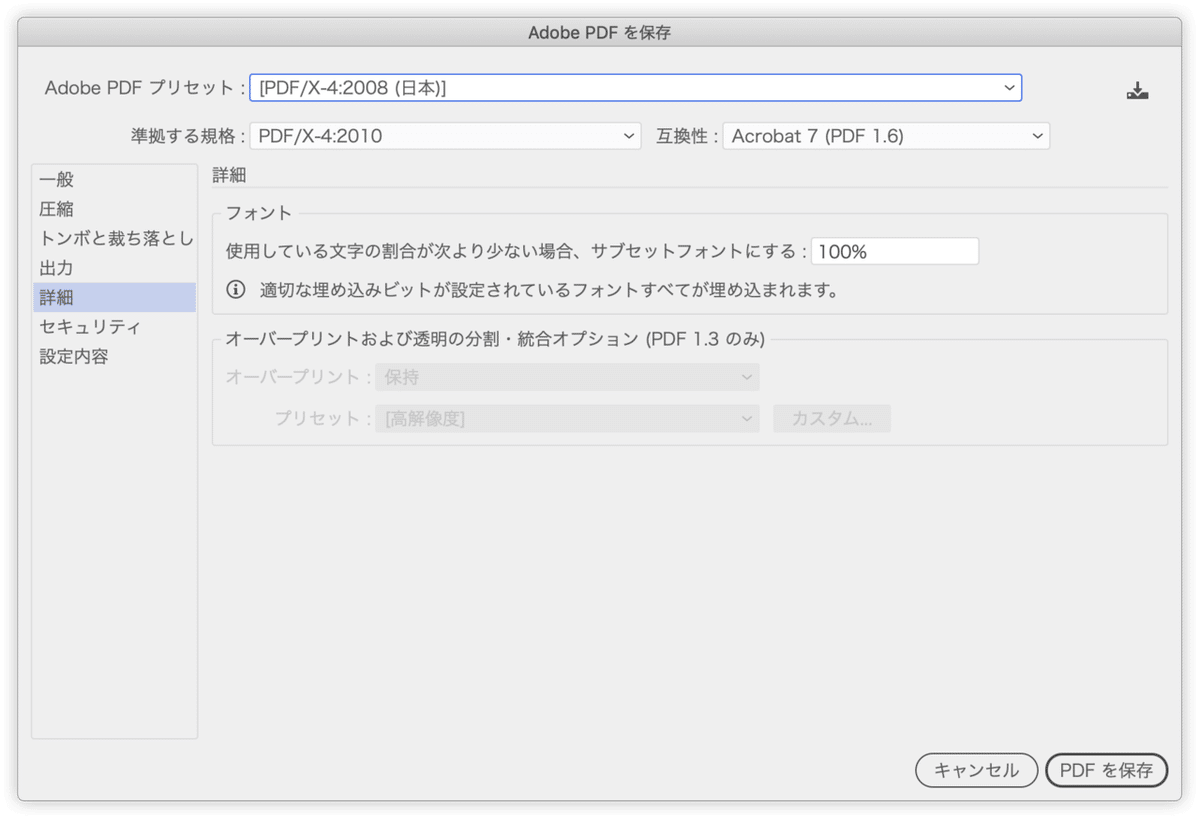Image resolution: width=1200 pixels, height=819 pixels.
Task: Select 圧縮 in the sidebar
Action: [x=114, y=209]
